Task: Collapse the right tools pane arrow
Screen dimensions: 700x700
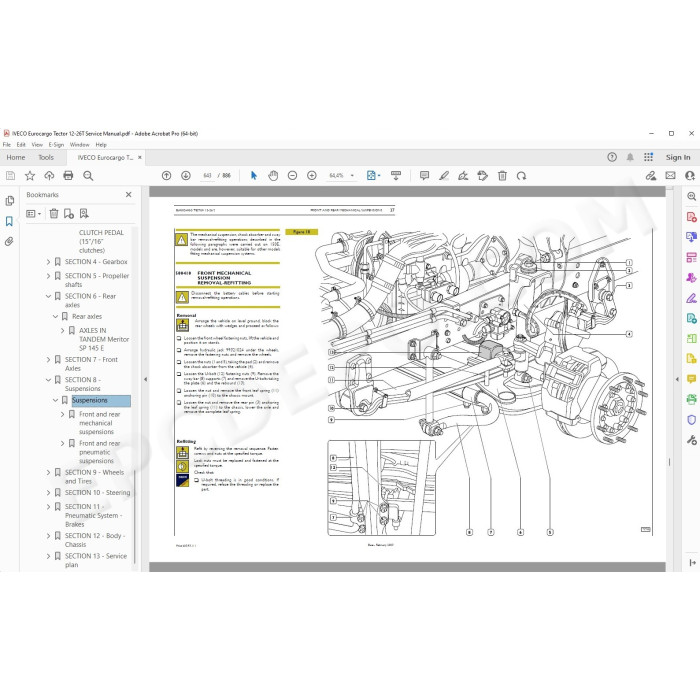Action: (677, 379)
